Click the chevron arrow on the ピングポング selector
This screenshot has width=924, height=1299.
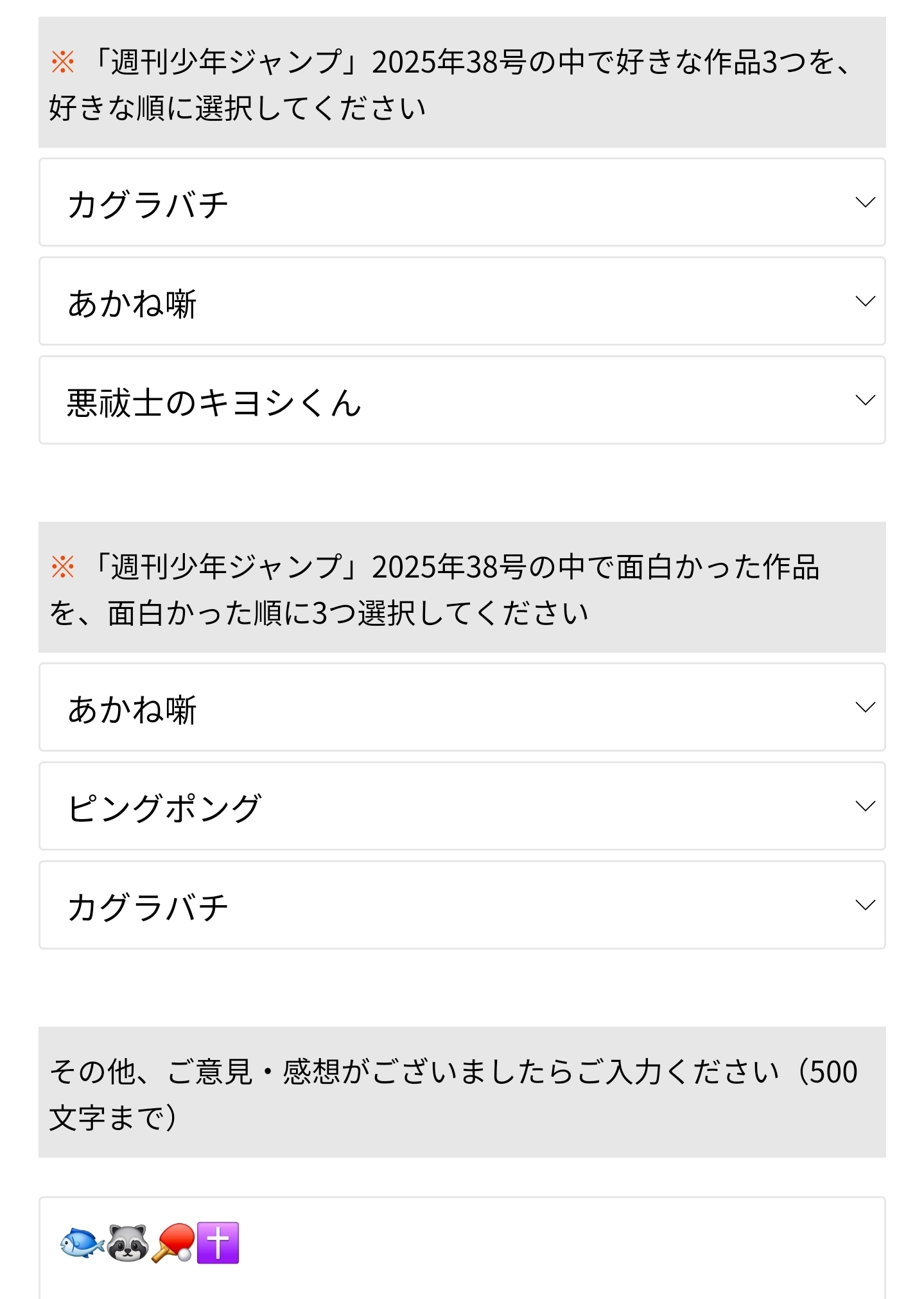click(865, 806)
